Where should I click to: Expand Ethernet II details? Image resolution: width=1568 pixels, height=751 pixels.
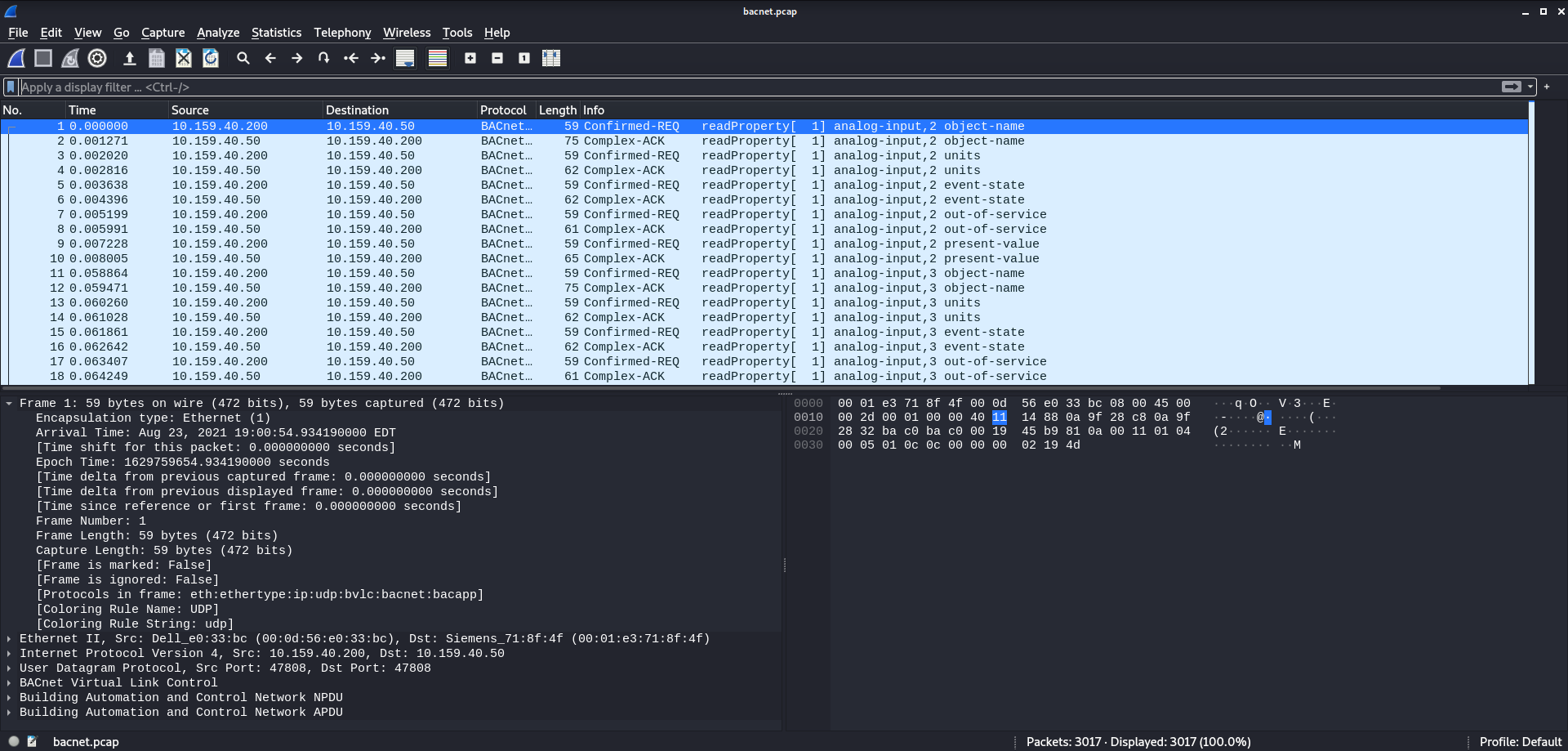click(x=9, y=638)
